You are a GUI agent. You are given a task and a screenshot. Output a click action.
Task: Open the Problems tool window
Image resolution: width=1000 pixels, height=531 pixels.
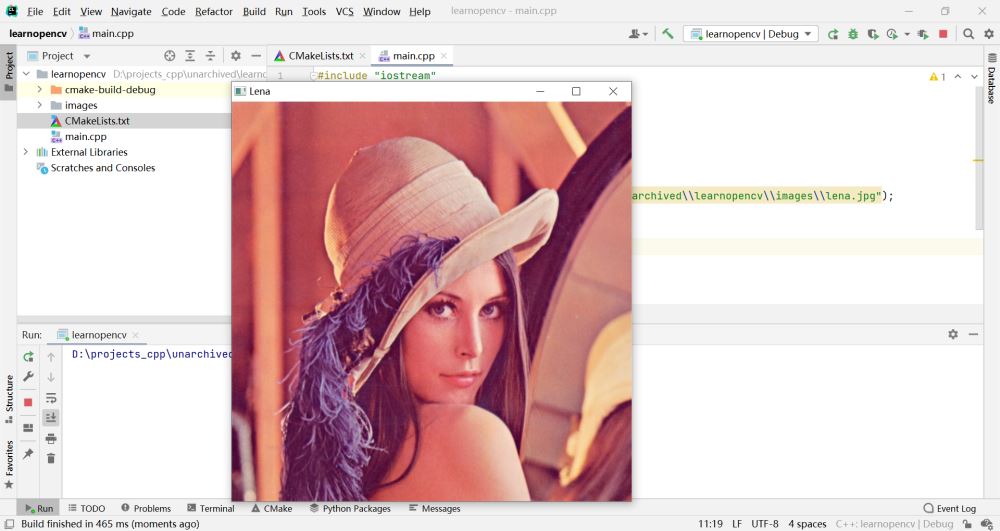click(146, 508)
